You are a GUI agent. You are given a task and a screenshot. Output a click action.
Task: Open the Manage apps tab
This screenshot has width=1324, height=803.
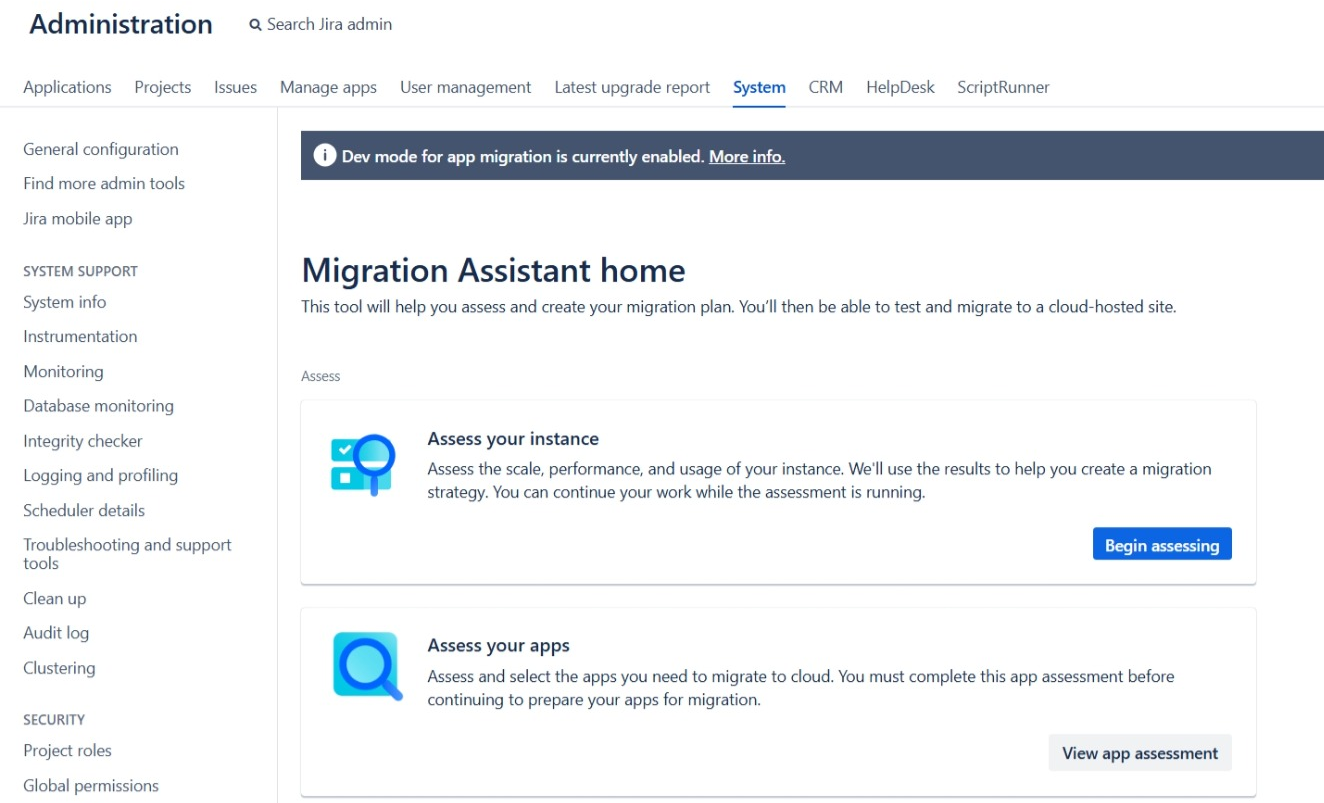[328, 87]
